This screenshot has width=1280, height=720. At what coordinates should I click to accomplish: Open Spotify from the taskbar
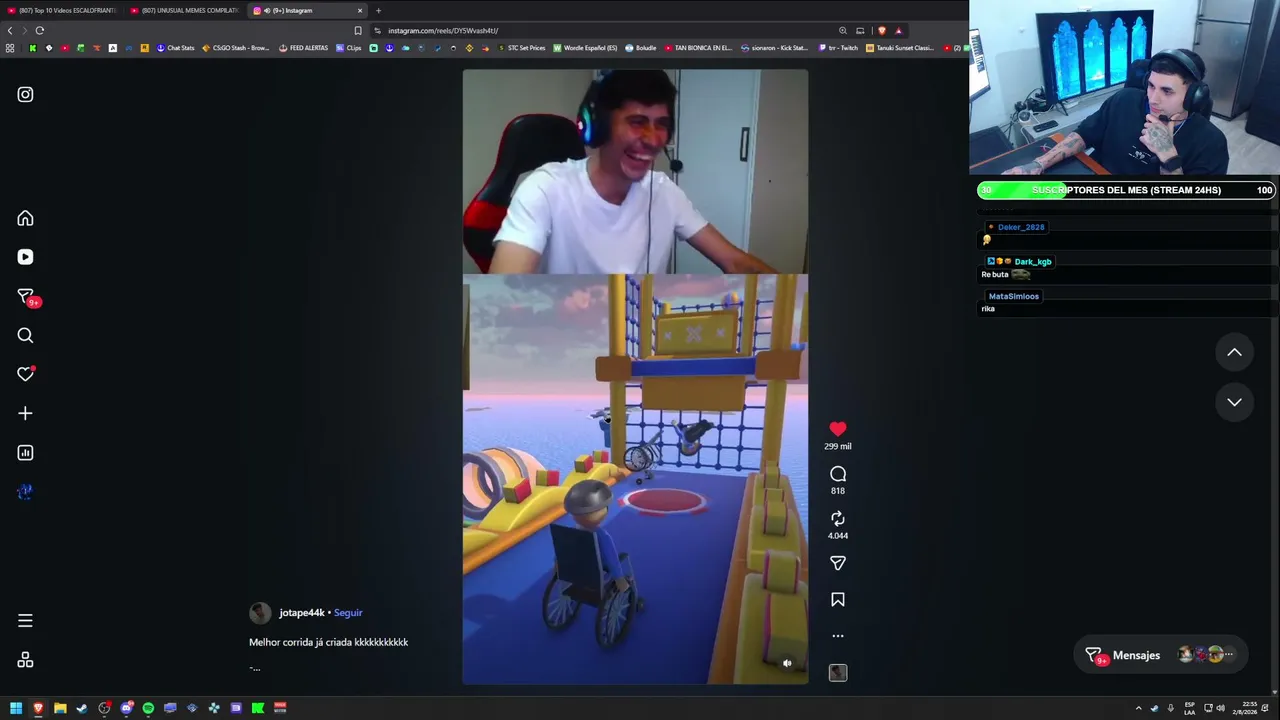pyautogui.click(x=148, y=708)
